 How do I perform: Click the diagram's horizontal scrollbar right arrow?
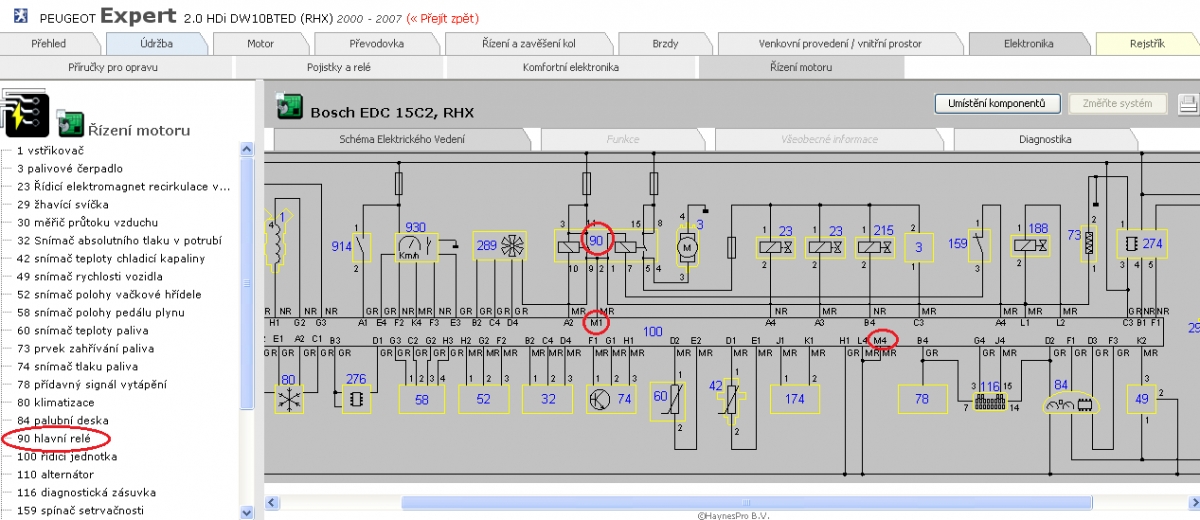tap(1192, 503)
